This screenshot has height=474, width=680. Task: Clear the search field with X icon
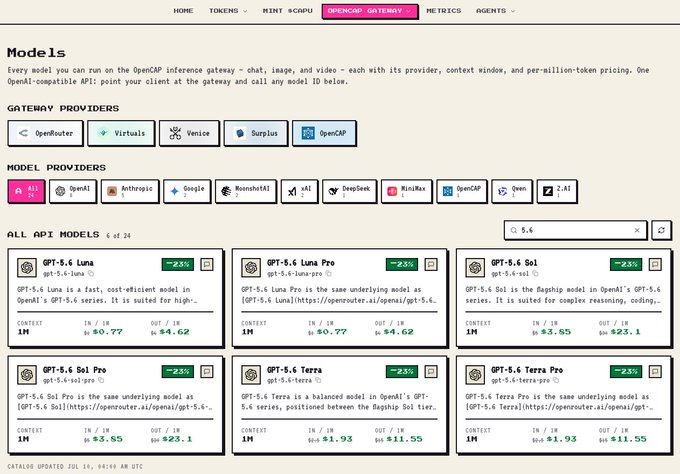coord(637,230)
